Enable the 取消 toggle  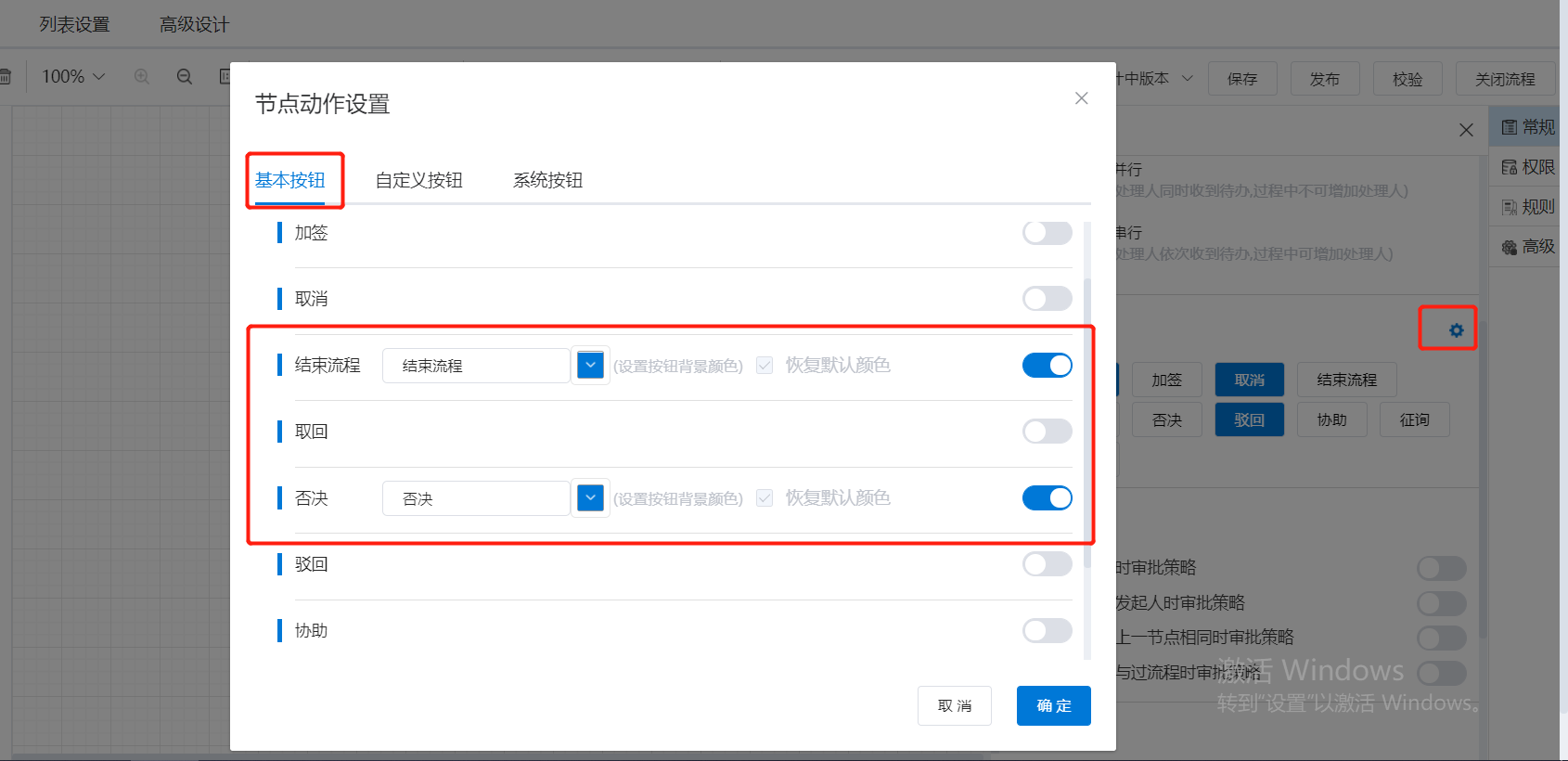[1047, 299]
